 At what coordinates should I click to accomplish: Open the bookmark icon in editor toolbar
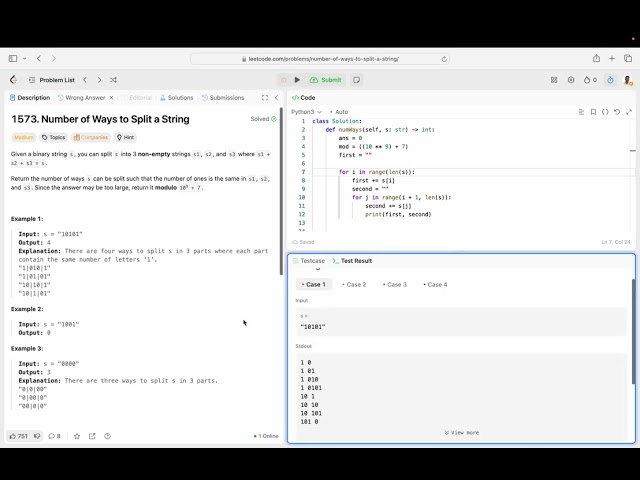pyautogui.click(x=593, y=112)
